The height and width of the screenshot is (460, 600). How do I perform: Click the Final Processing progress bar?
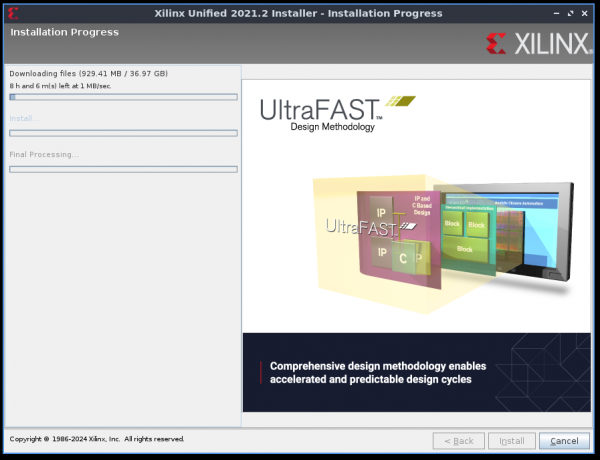[x=123, y=169]
